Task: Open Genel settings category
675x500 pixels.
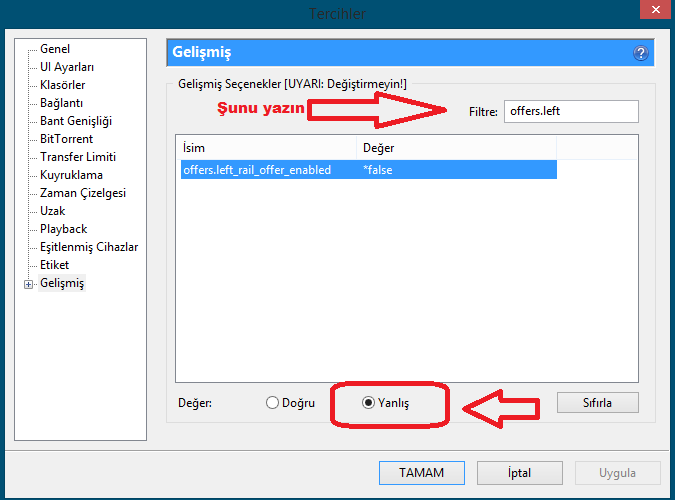Action: (55, 49)
